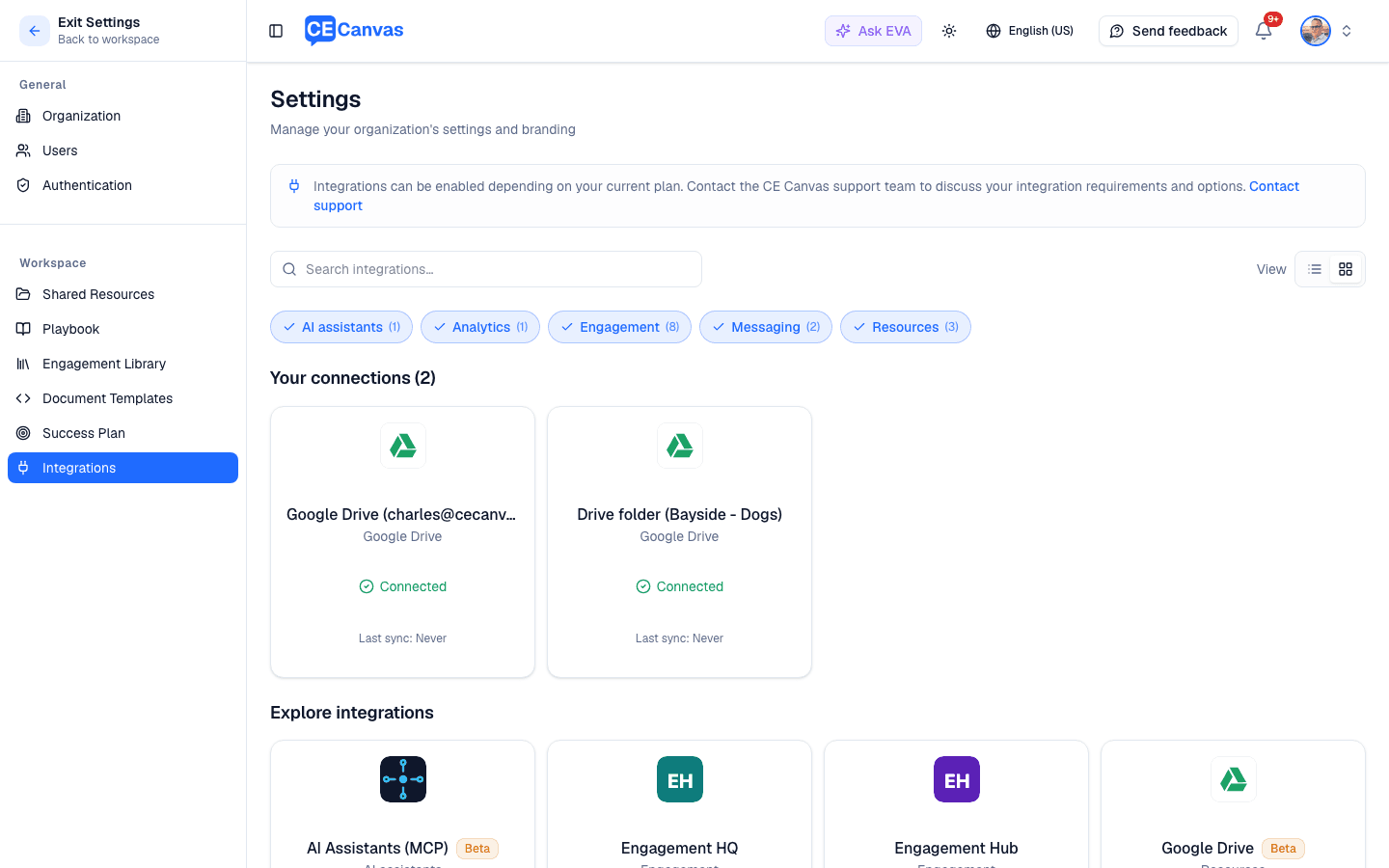This screenshot has height=868, width=1389.
Task: Click the Google Drive Beta card title
Action: click(1208, 848)
